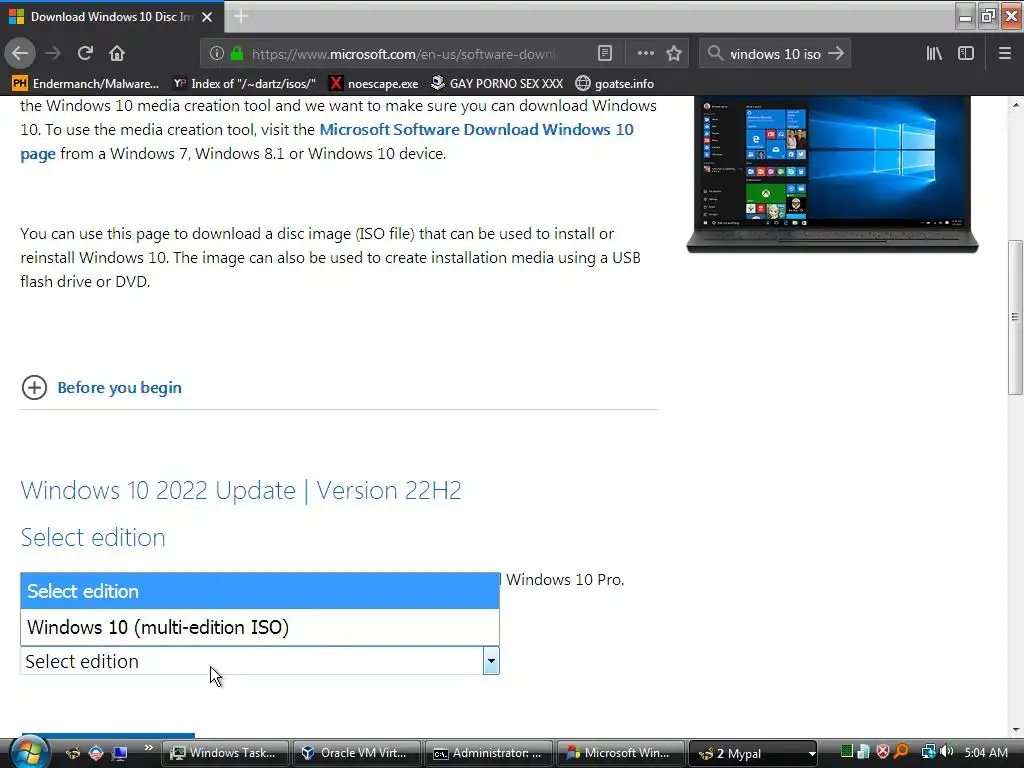Toggle reader view in address bar

pyautogui.click(x=605, y=54)
